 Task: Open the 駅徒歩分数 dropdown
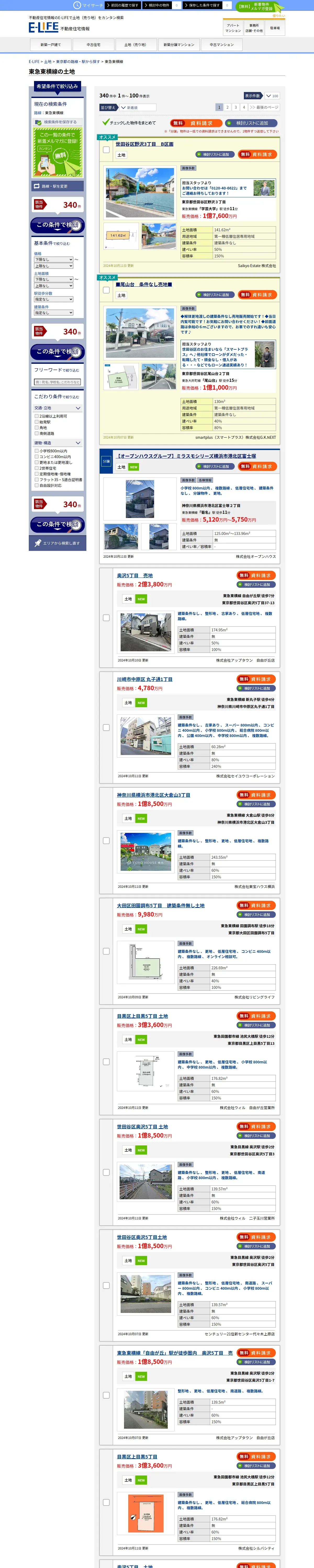pos(54,299)
